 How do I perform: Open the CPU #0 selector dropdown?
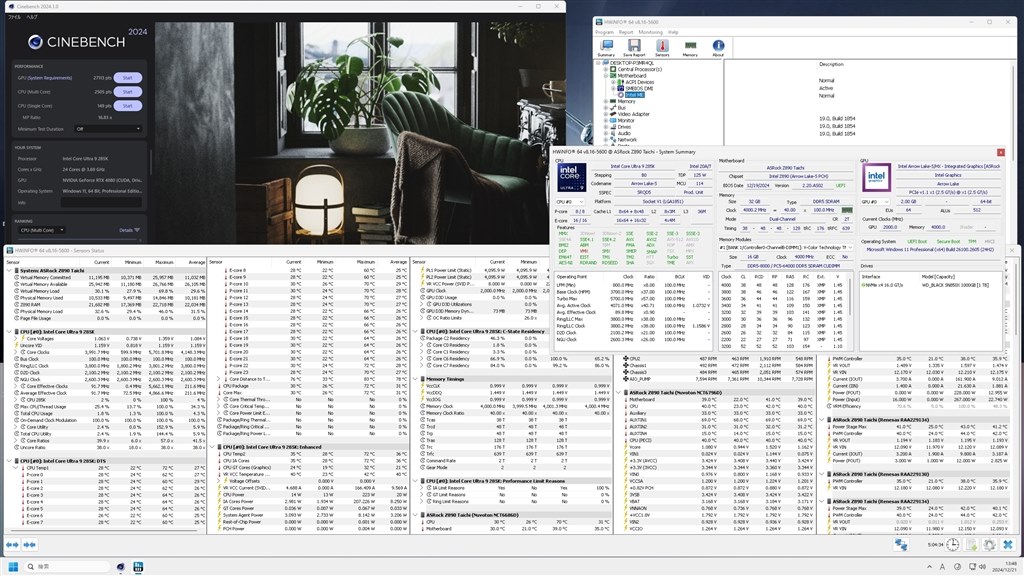[569, 202]
